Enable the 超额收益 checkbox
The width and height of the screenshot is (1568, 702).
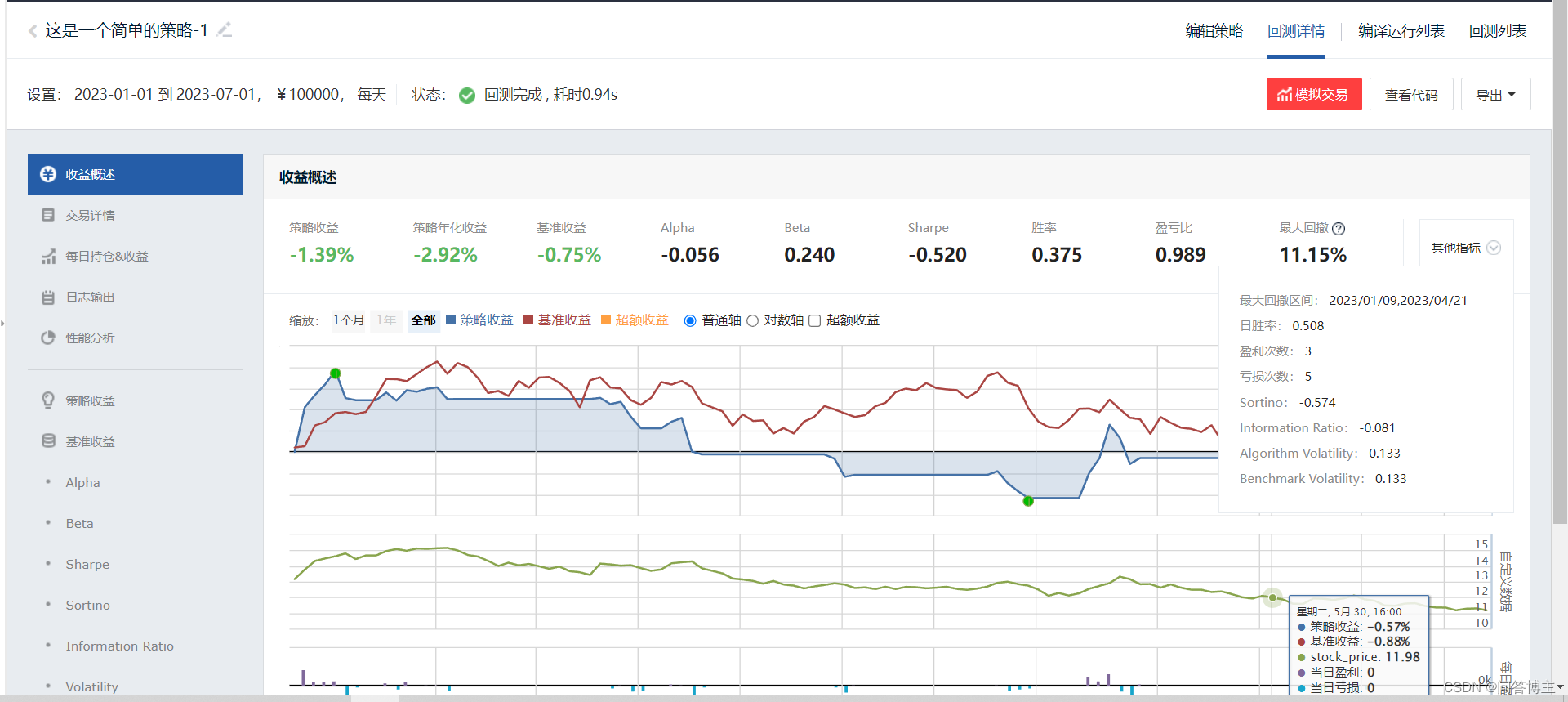click(x=814, y=320)
